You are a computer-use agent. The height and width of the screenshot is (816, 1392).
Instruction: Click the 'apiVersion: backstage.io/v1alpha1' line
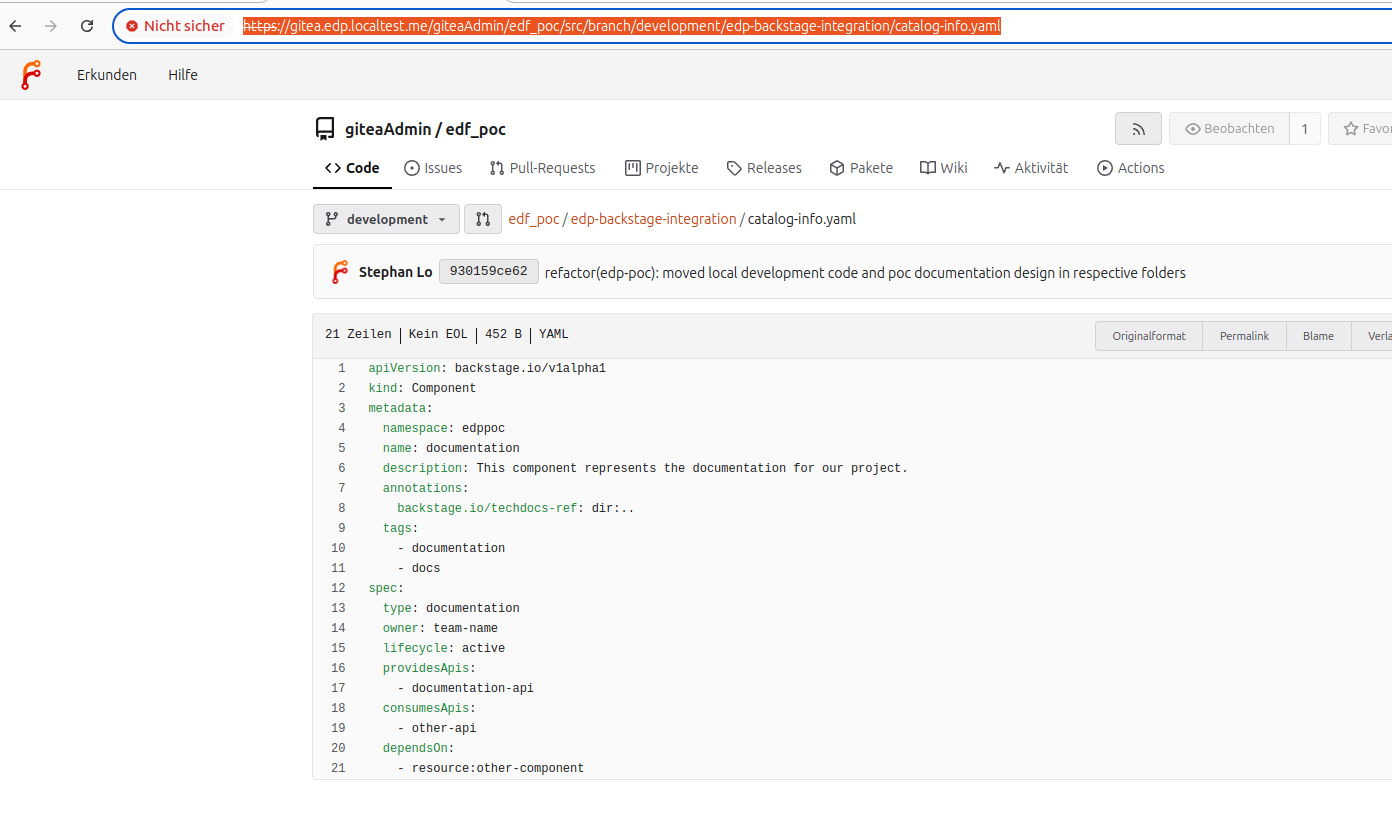click(x=487, y=368)
